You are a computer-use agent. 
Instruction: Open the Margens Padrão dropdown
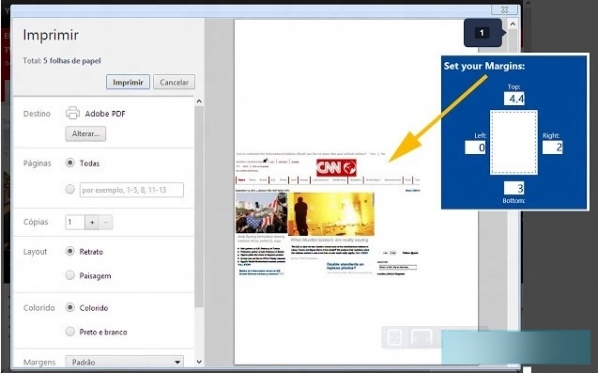tap(124, 362)
